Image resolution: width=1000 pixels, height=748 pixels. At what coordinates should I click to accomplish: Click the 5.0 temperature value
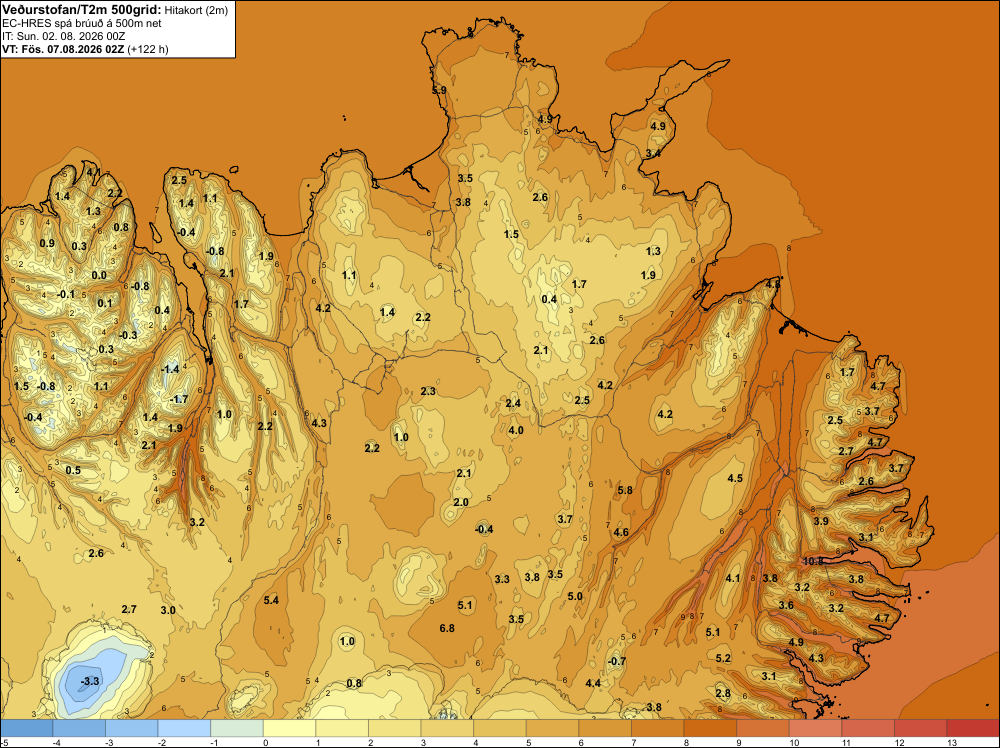click(575, 596)
